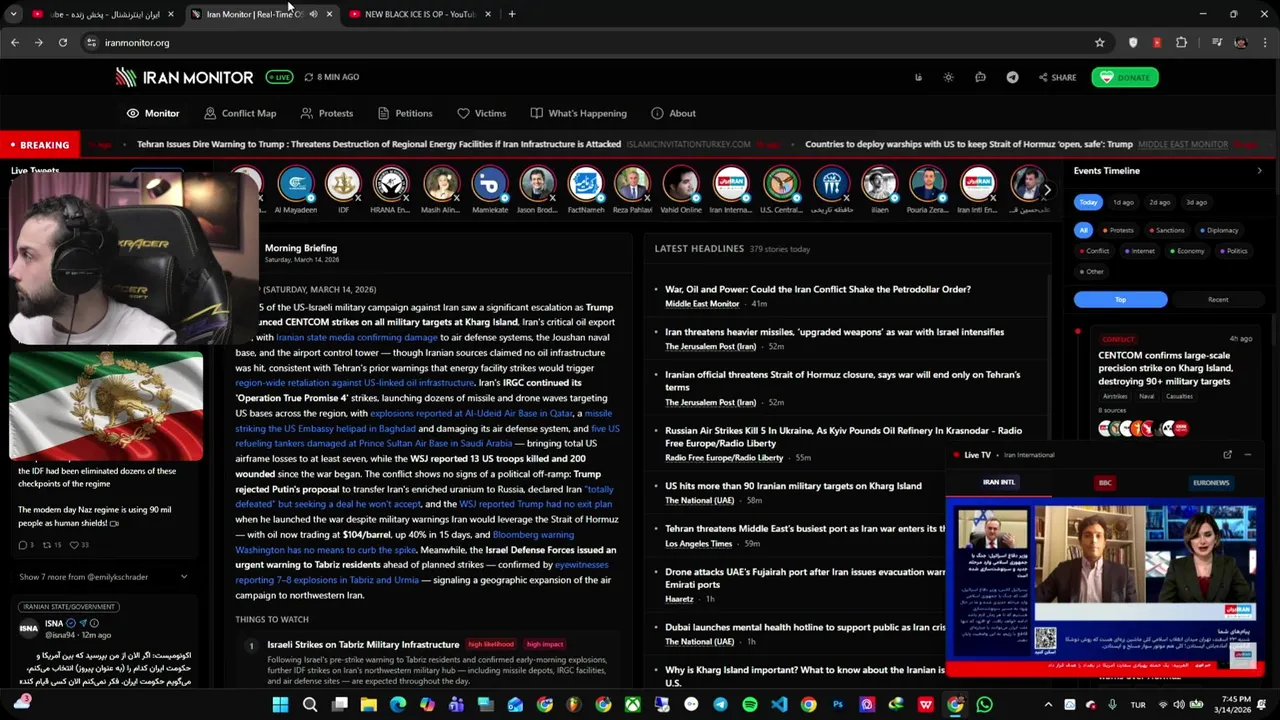Pop out the Live TV player

(1227, 455)
